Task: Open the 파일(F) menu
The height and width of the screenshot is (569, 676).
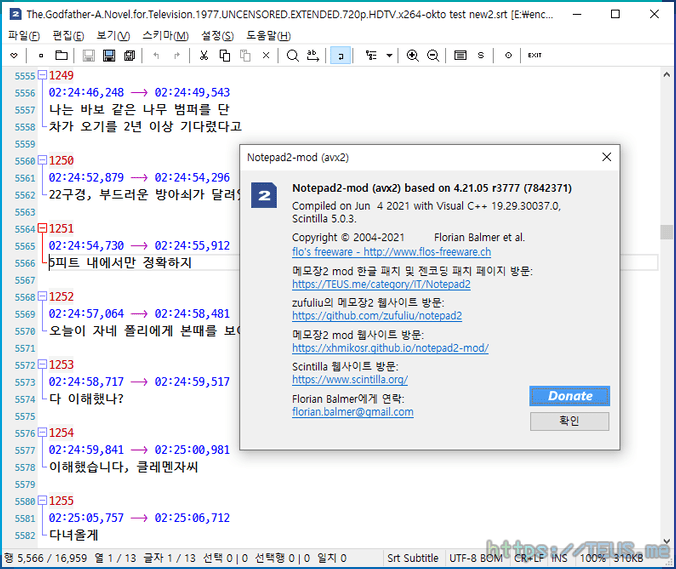Action: coord(24,36)
